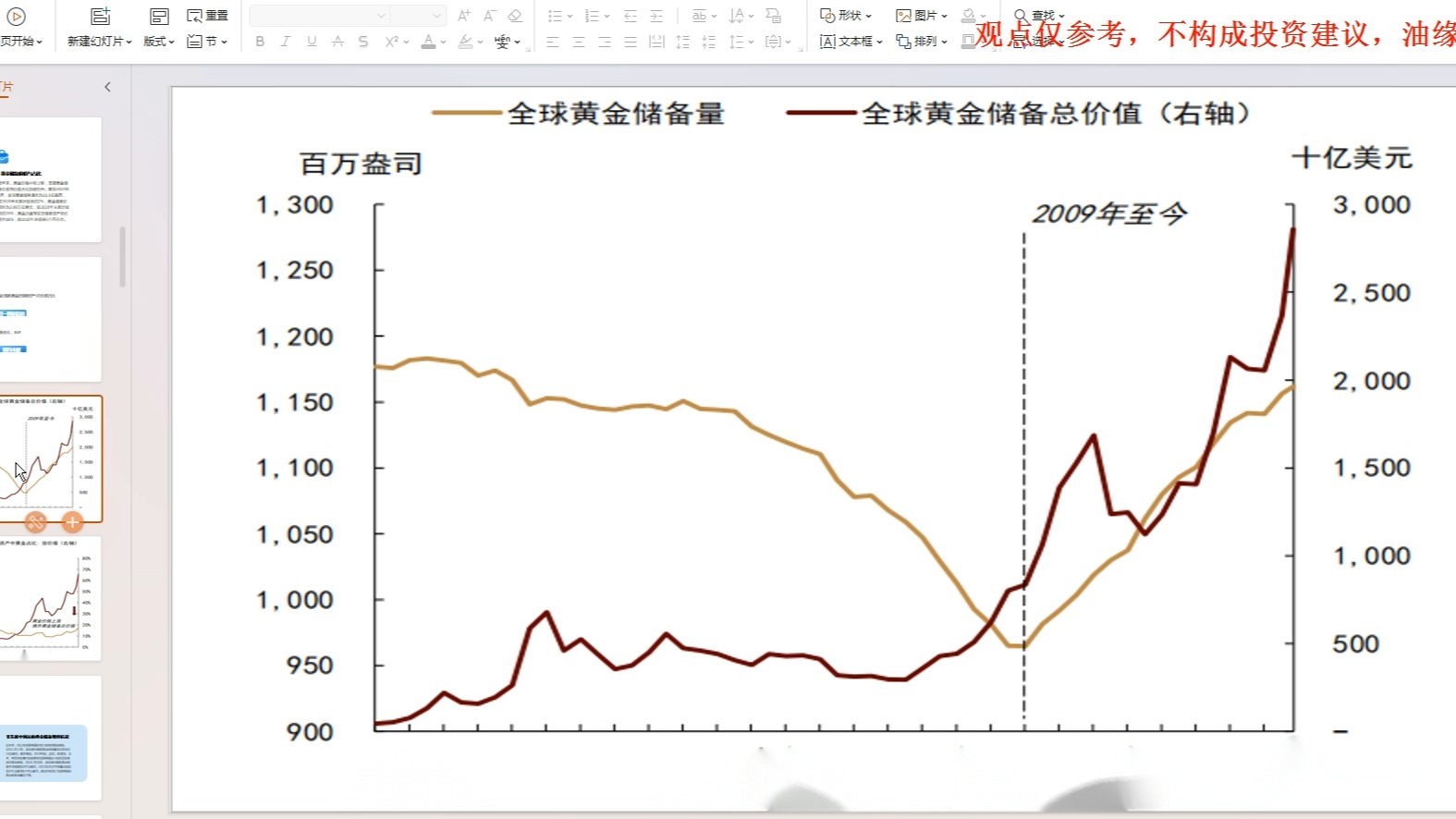
Task: Collapse the slide thumbnail panel
Action: (107, 87)
